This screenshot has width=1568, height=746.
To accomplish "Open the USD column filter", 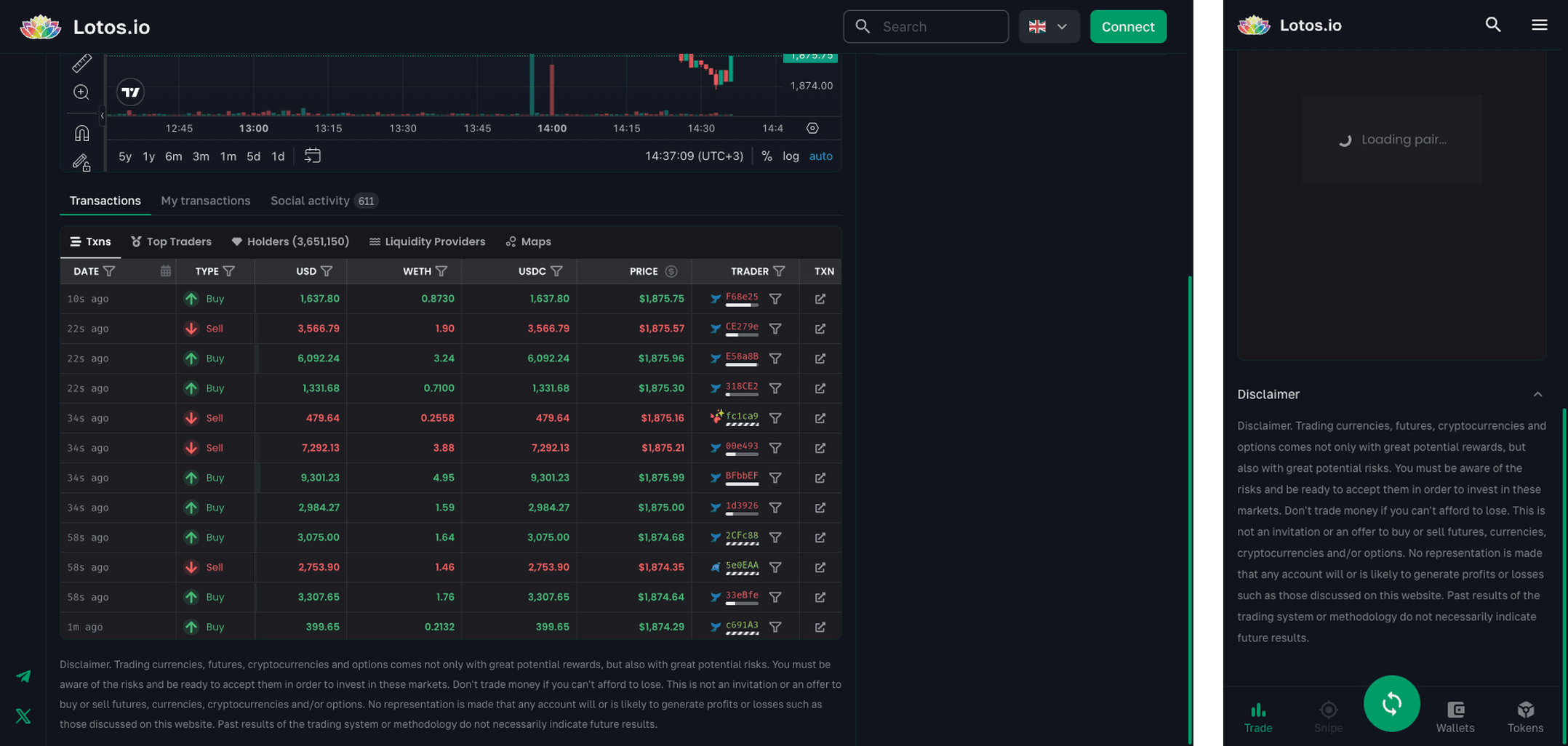I will pos(327,271).
